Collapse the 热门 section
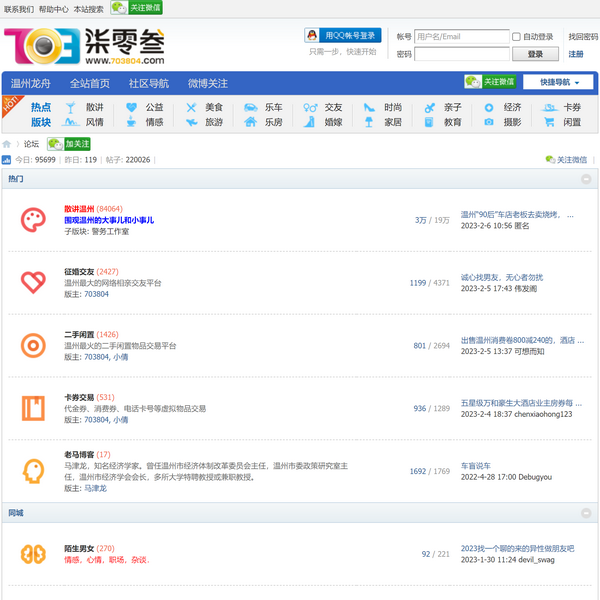The width and height of the screenshot is (600, 600). click(586, 179)
